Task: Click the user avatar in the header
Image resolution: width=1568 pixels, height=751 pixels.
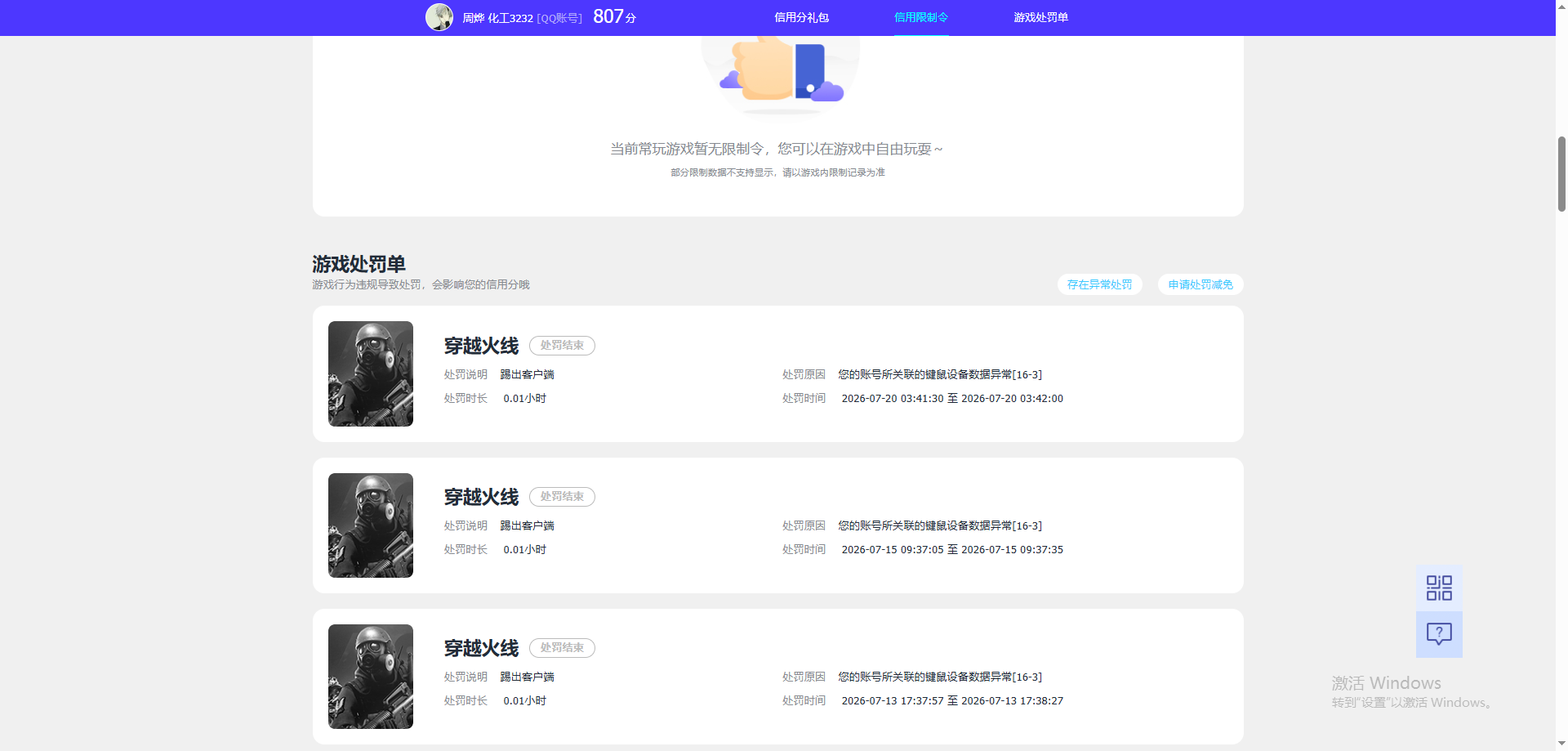Action: [x=439, y=17]
